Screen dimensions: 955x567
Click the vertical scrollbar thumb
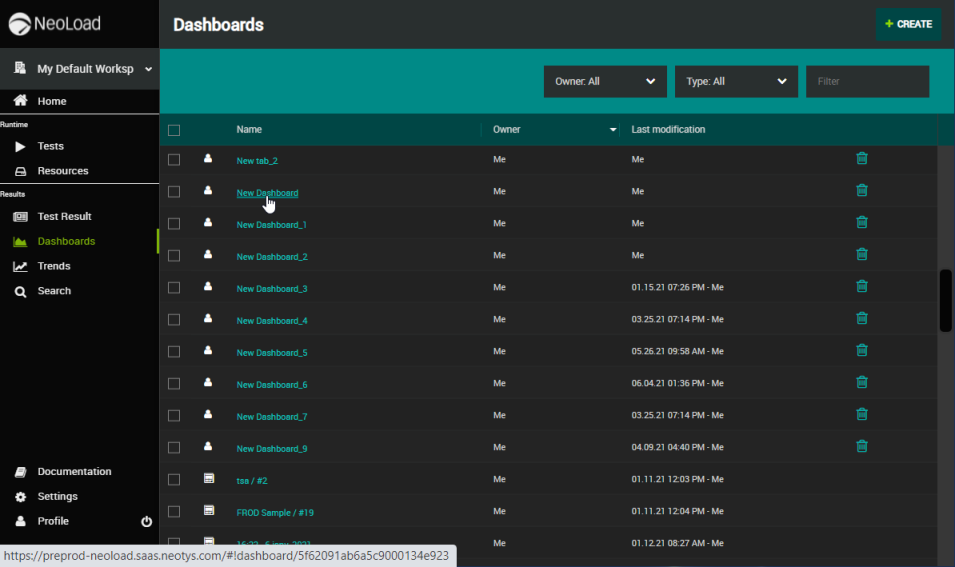coord(946,300)
